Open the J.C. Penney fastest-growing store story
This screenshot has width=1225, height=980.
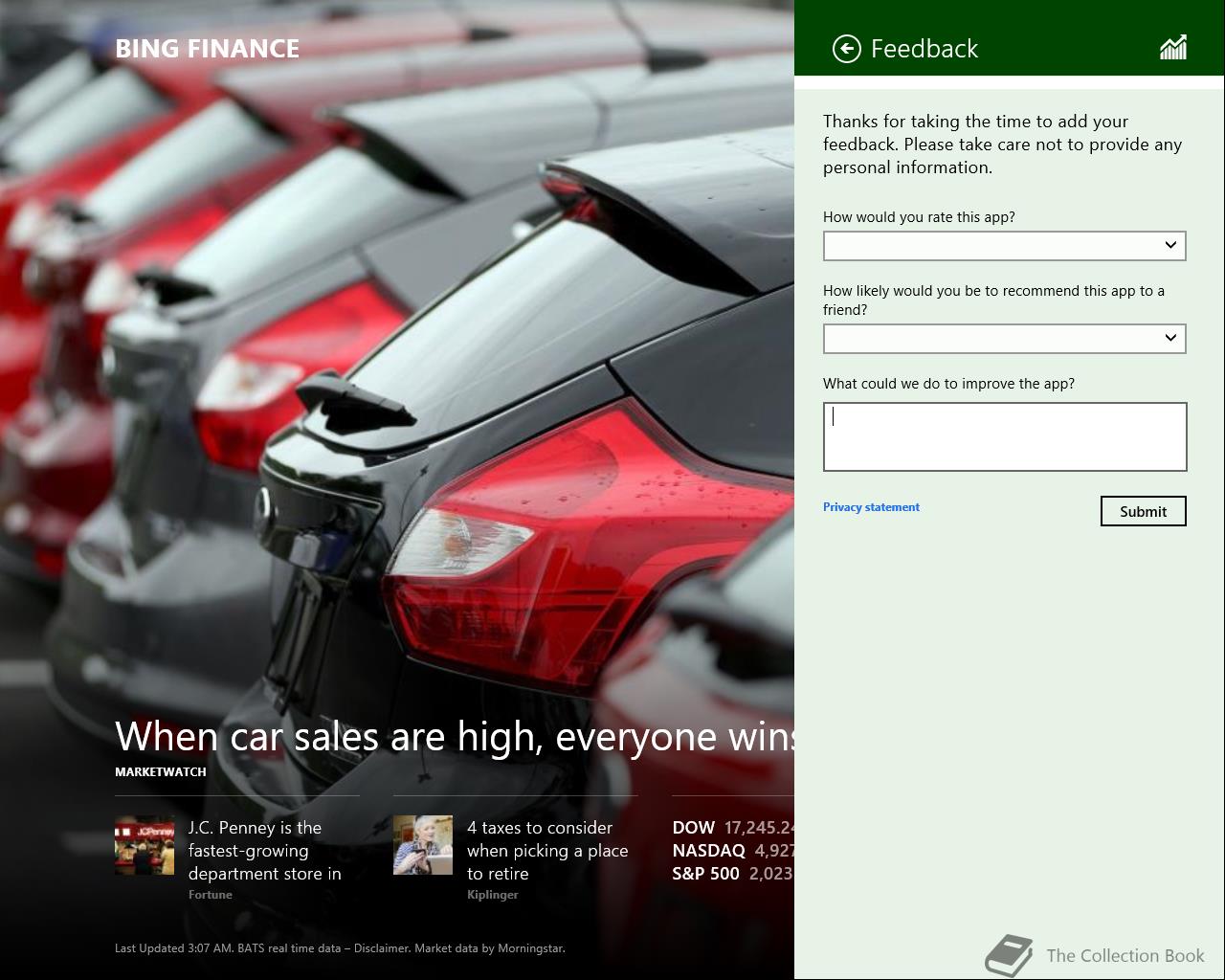click(x=265, y=851)
